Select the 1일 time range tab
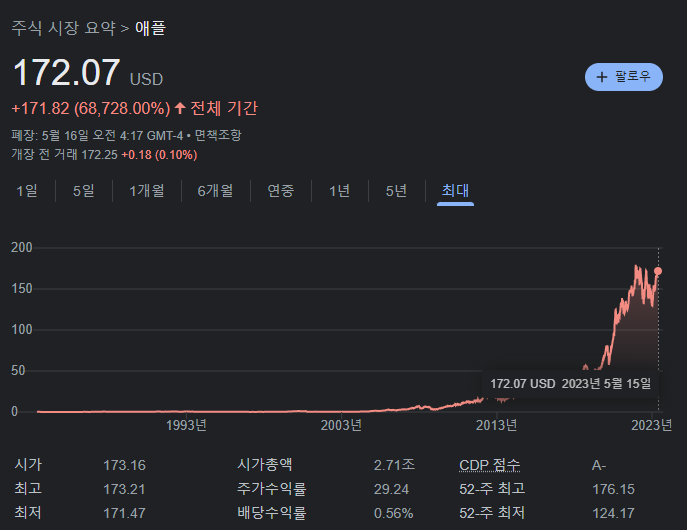 click(27, 191)
